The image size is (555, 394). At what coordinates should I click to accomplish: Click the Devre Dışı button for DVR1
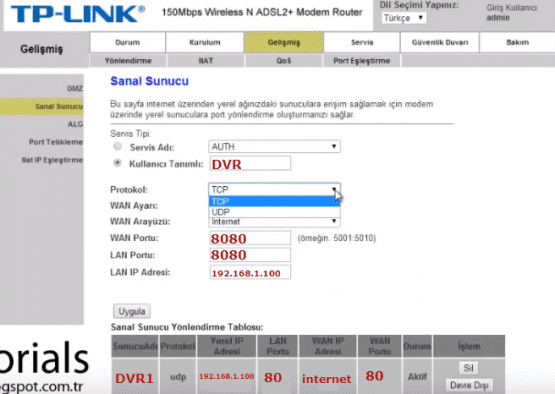coord(469,385)
